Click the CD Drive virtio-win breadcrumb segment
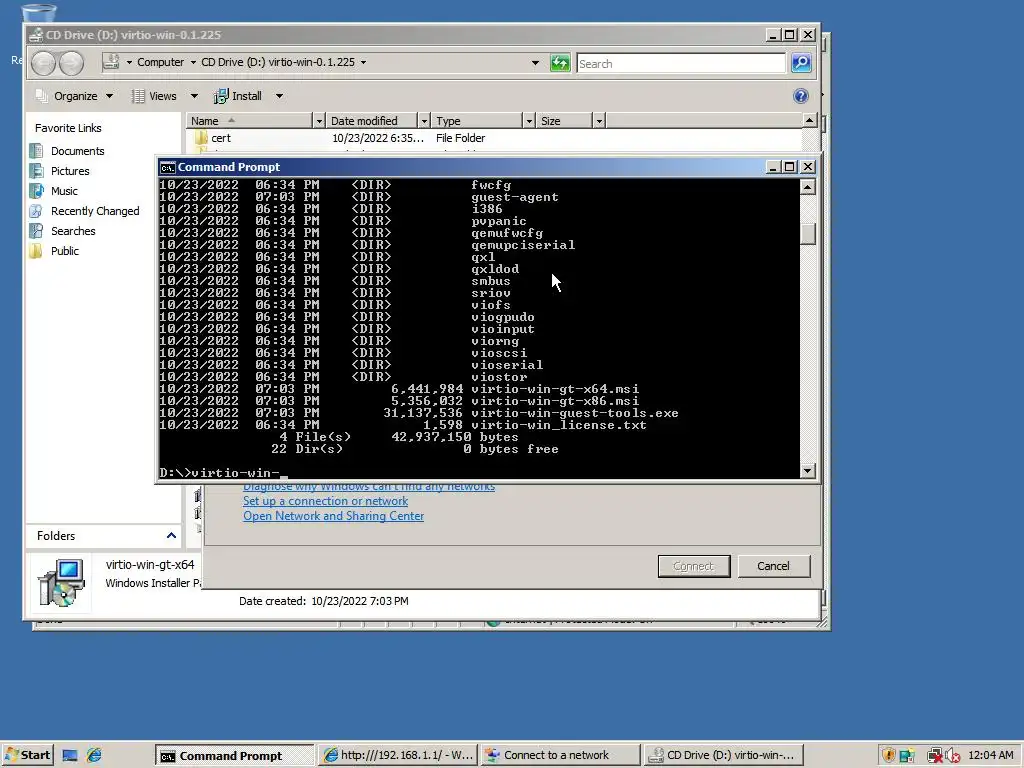The width and height of the screenshot is (1024, 768). pyautogui.click(x=278, y=62)
